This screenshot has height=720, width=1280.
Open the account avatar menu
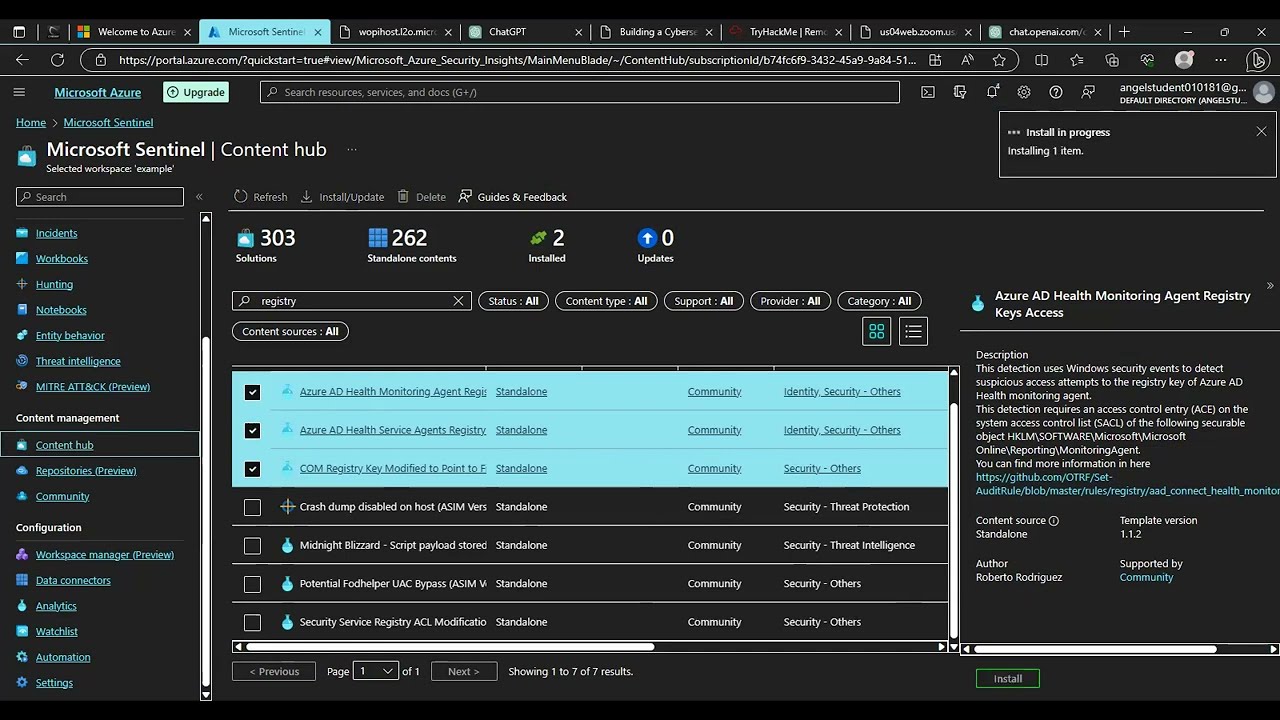click(1263, 92)
